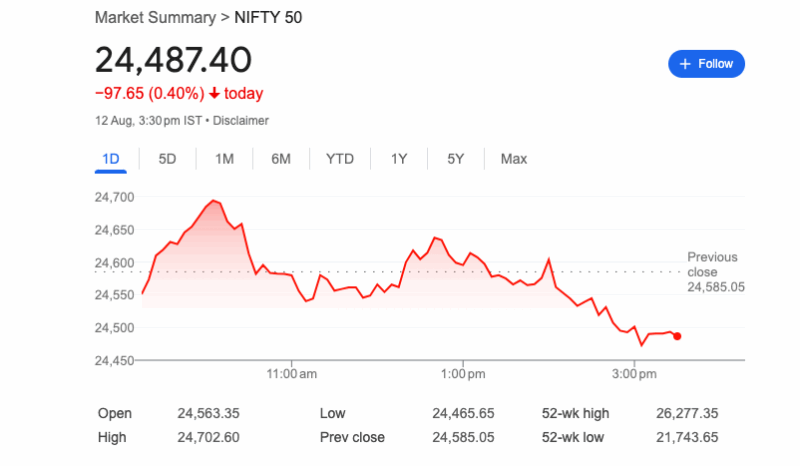Click the Previous close label on the chart
The height and width of the screenshot is (466, 800).
pos(712,264)
